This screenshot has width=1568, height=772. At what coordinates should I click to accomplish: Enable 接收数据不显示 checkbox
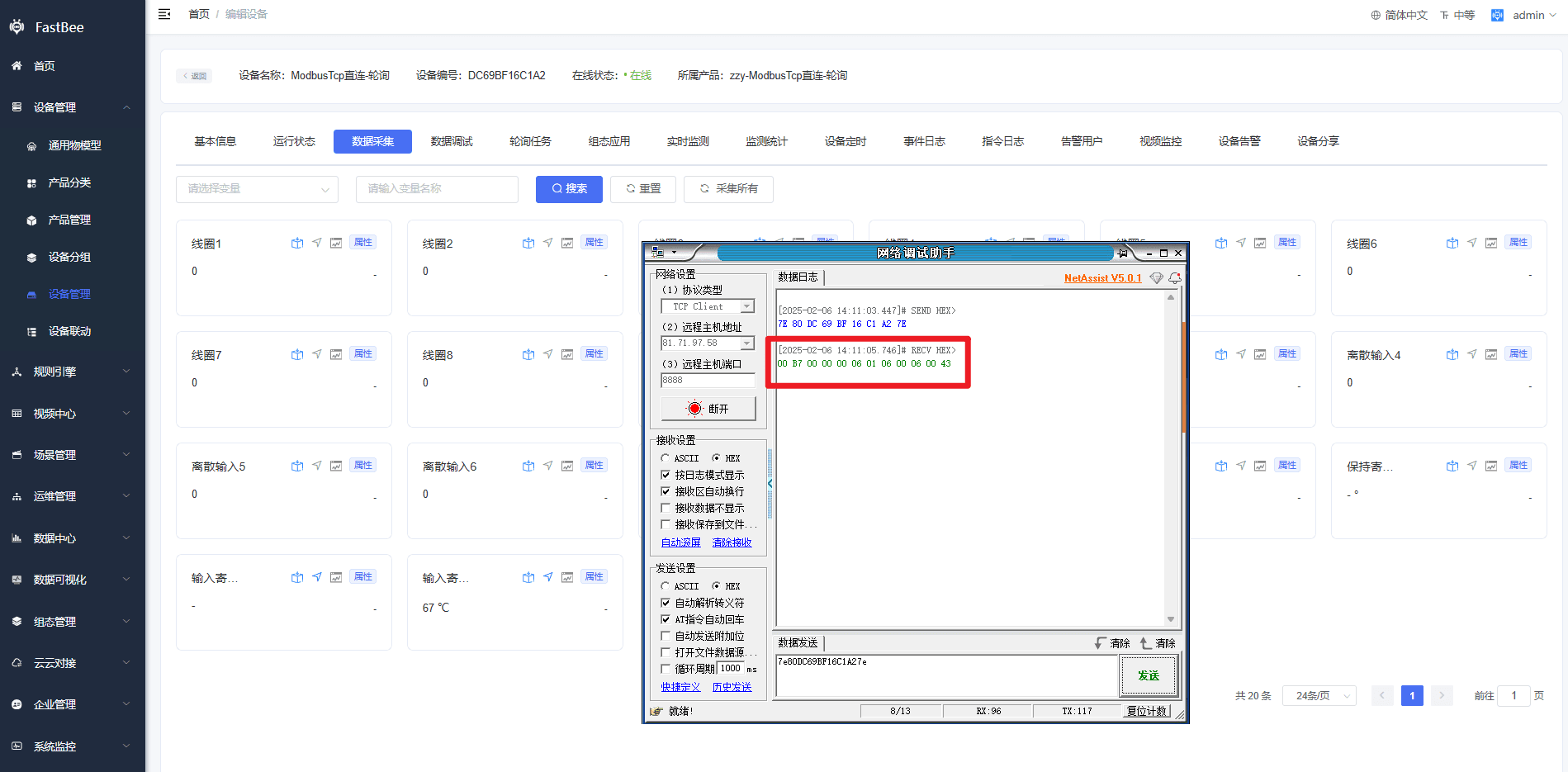coord(666,508)
